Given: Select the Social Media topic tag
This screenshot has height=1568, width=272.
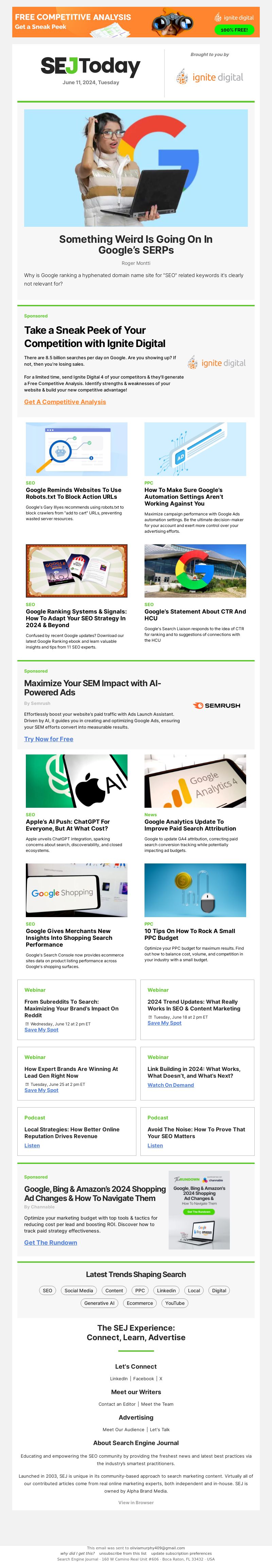Looking at the screenshot, I should click(79, 1291).
